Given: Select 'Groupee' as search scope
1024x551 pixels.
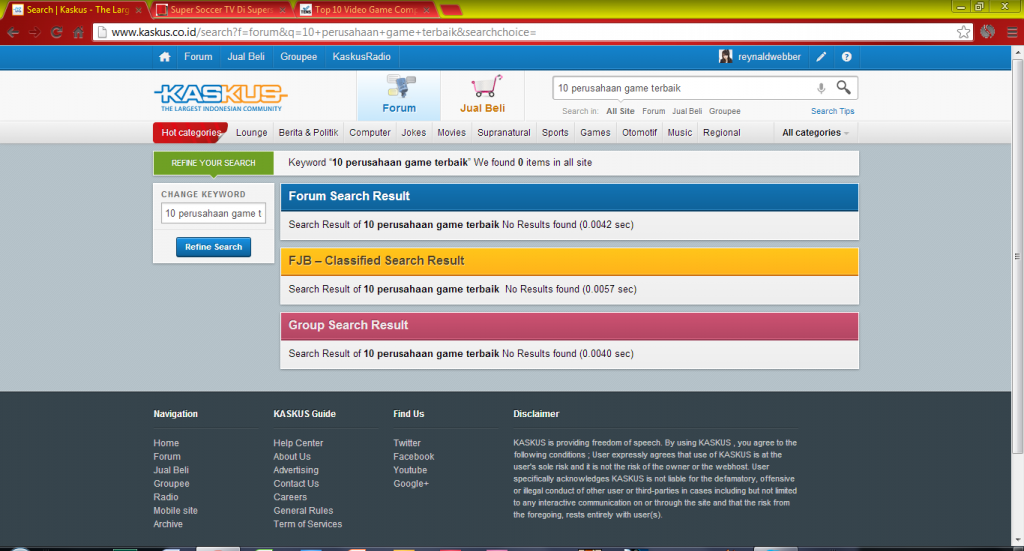Looking at the screenshot, I should [725, 111].
